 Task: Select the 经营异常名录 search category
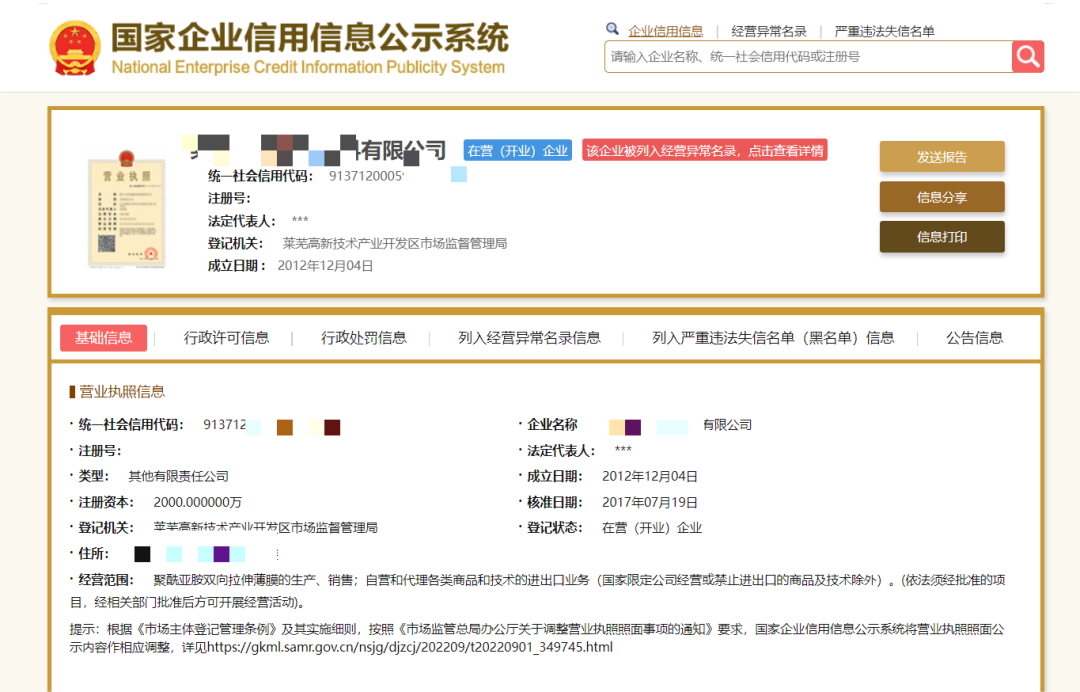(768, 31)
